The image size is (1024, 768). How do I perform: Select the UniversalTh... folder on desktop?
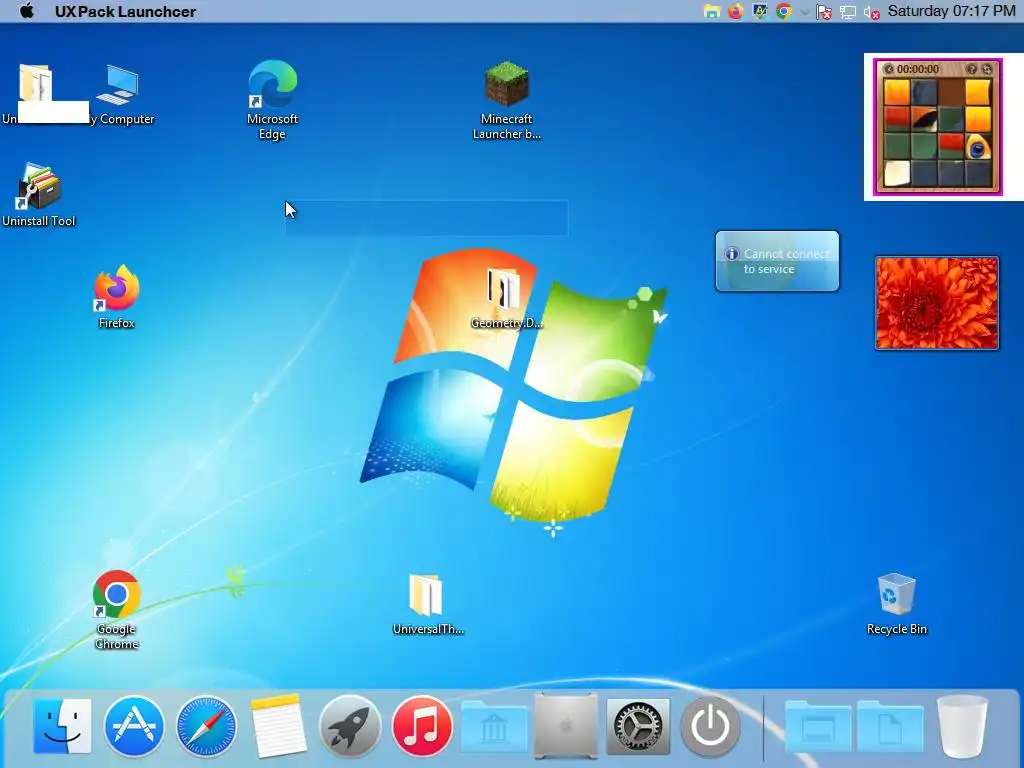click(x=428, y=604)
